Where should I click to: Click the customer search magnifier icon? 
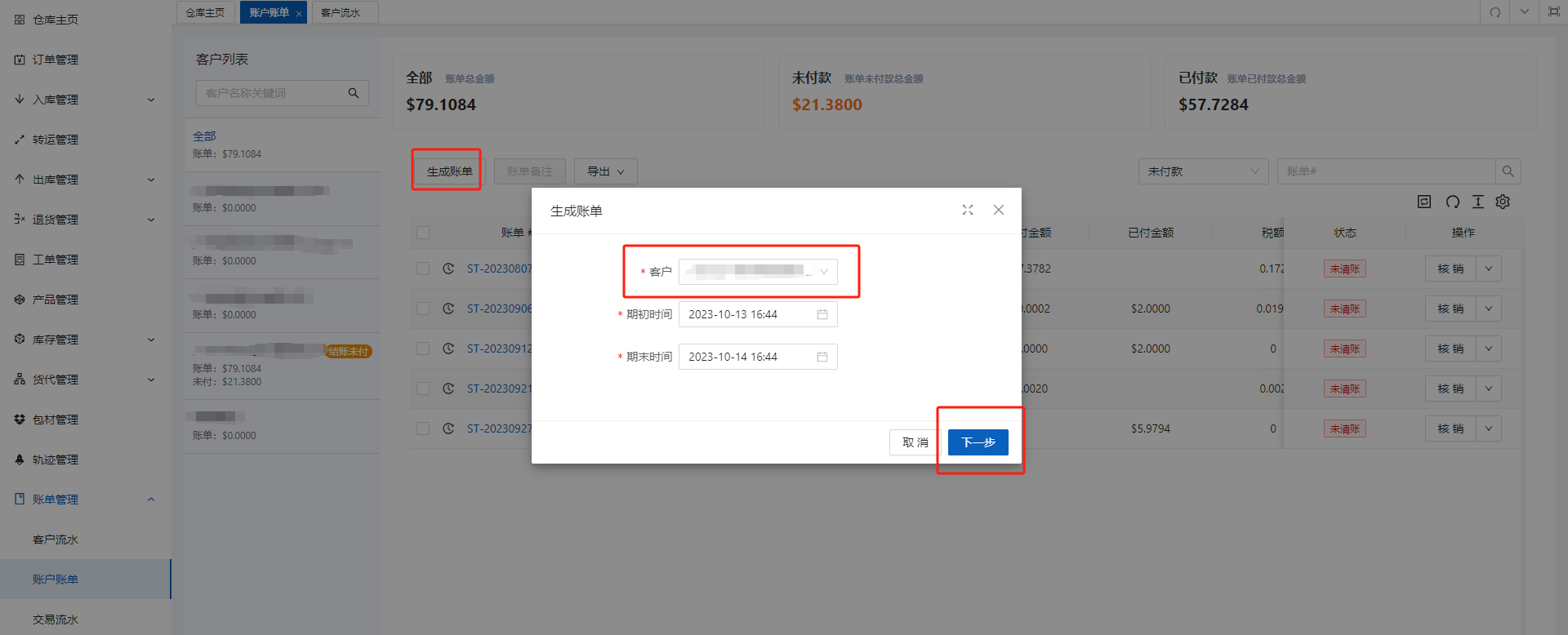[x=354, y=93]
